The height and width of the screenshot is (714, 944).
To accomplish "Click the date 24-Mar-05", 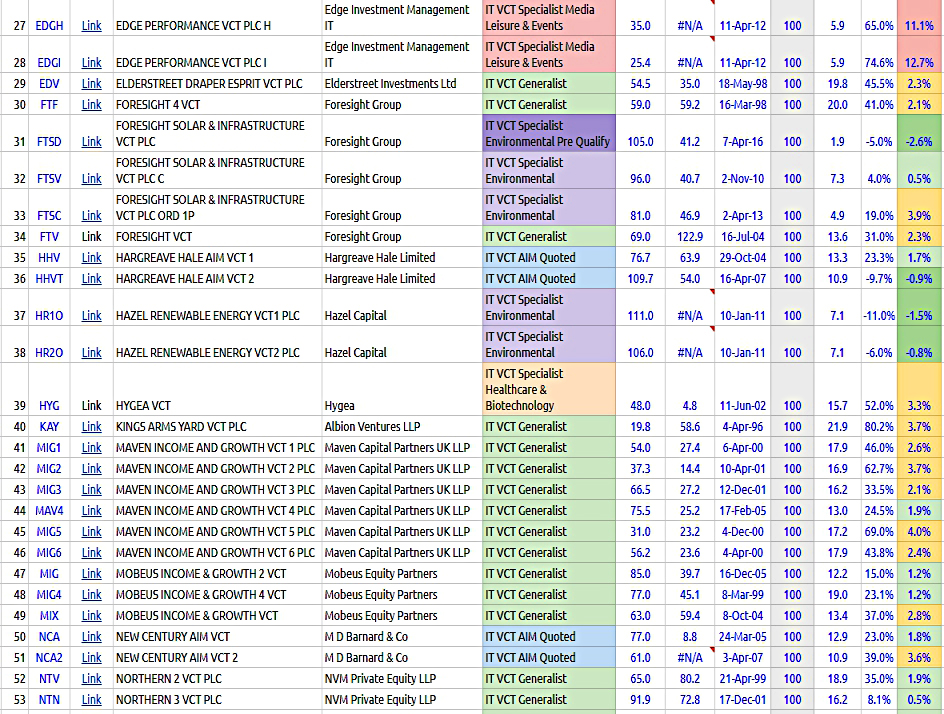I will [x=743, y=637].
